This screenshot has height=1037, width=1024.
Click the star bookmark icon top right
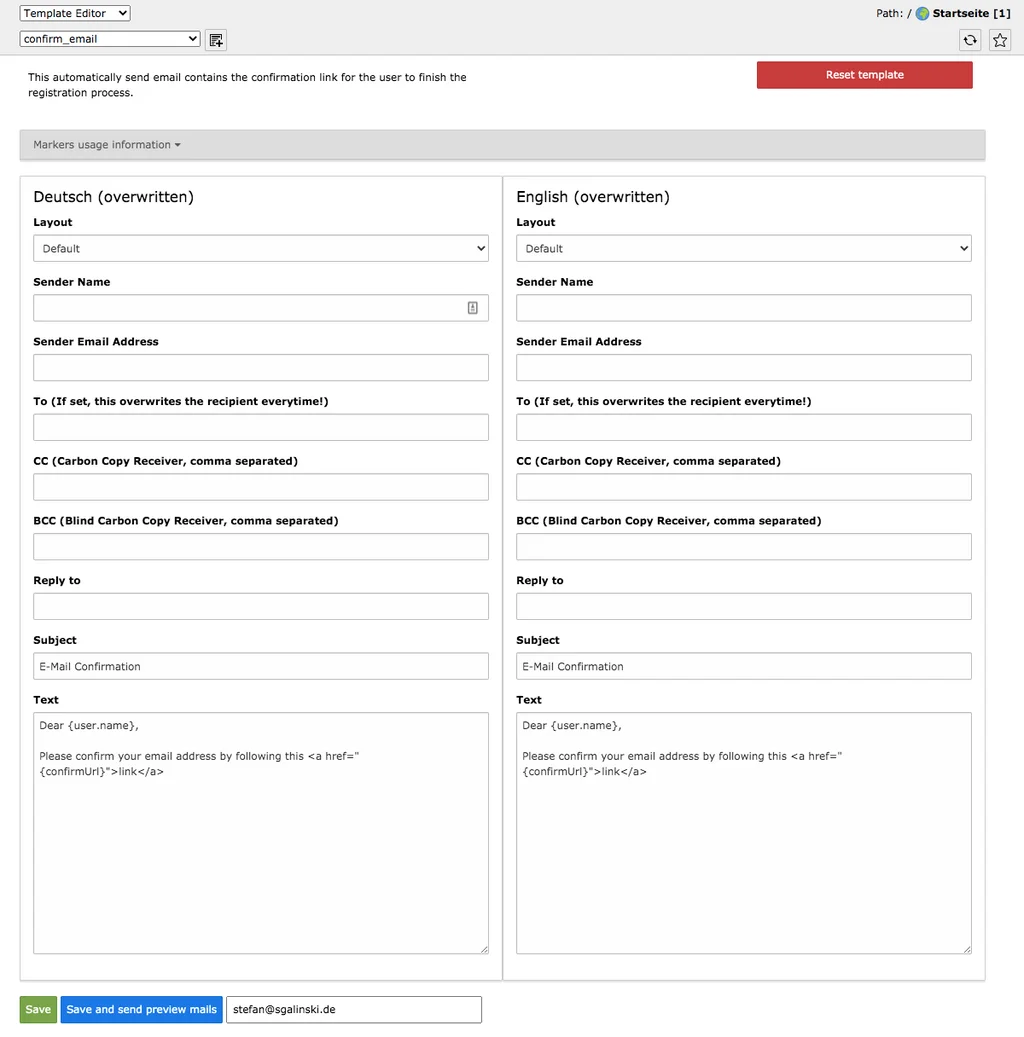[999, 40]
